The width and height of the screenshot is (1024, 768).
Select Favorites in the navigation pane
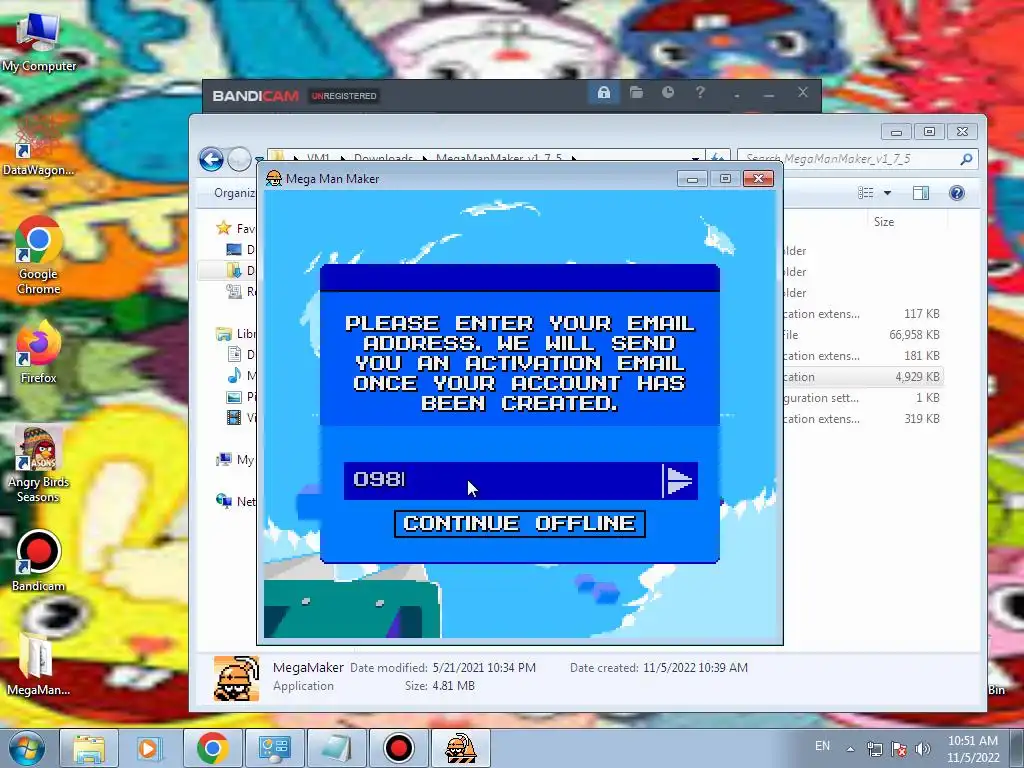click(x=235, y=229)
